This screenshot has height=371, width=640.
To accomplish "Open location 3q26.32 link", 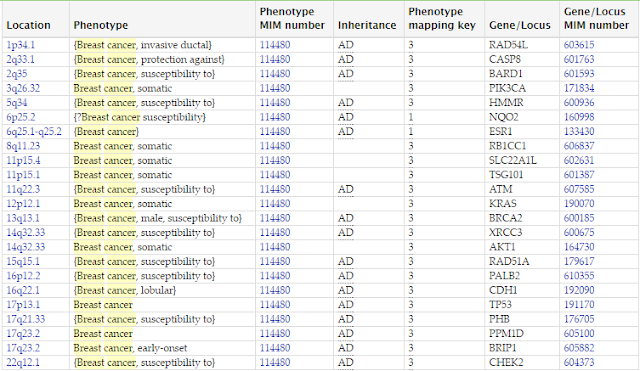I will tap(23, 89).
